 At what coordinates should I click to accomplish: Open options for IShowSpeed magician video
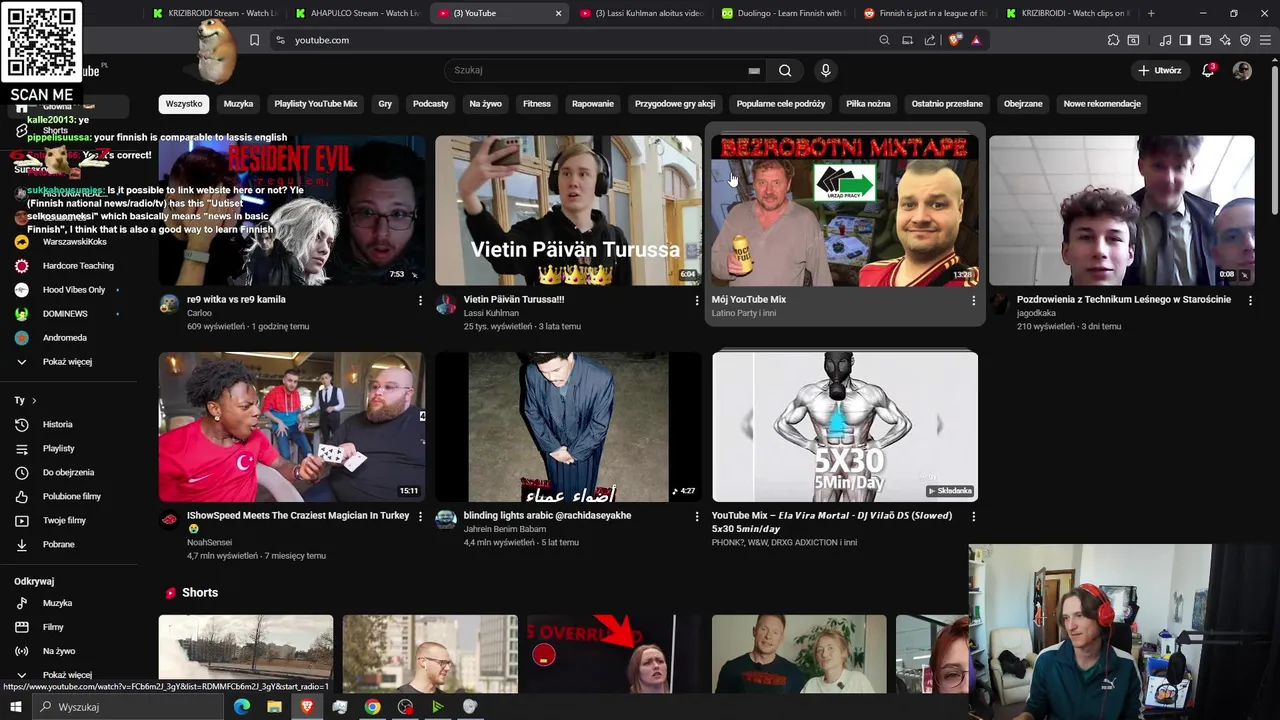[x=420, y=516]
